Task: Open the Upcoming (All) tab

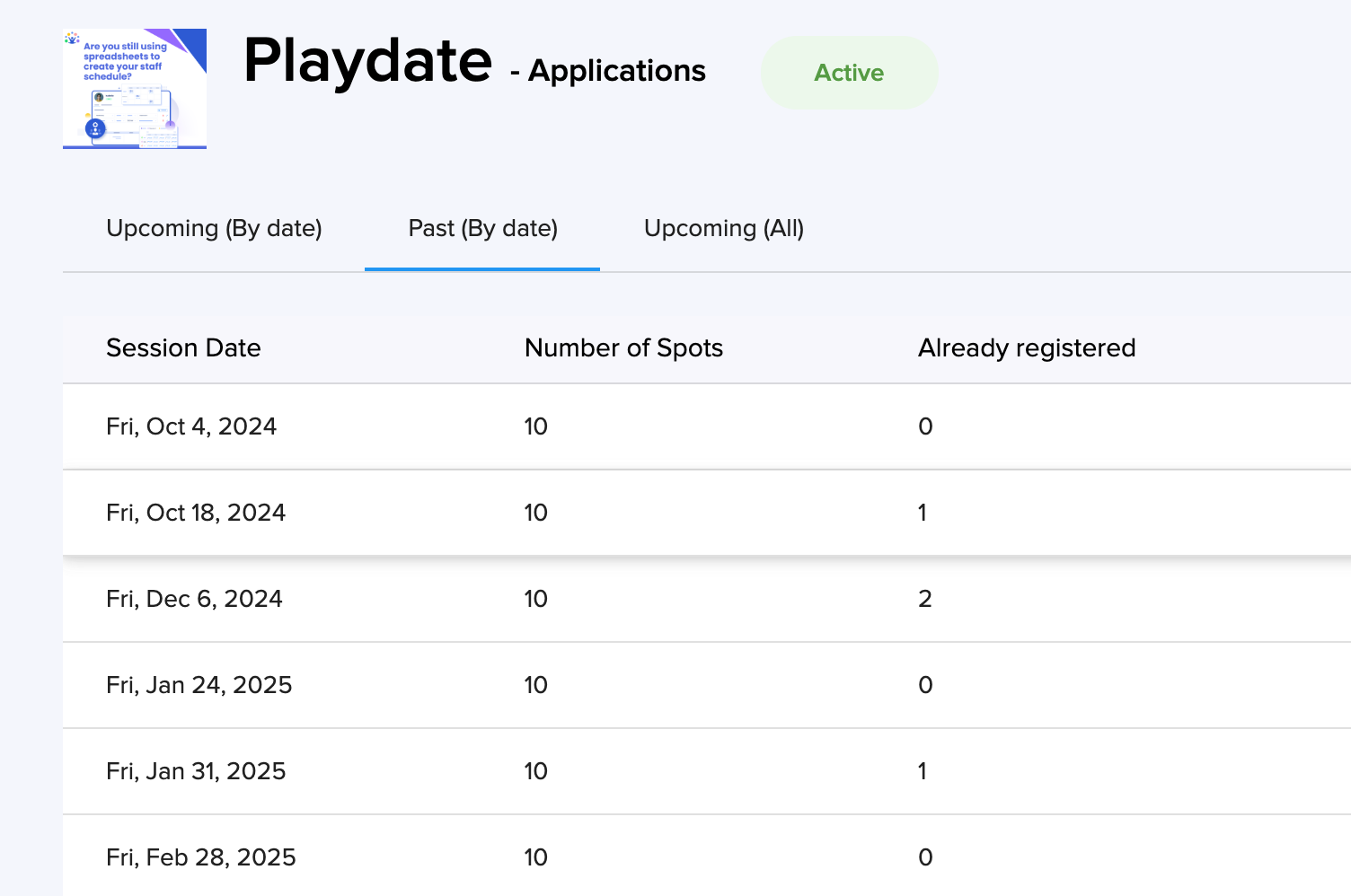Action: point(723,229)
